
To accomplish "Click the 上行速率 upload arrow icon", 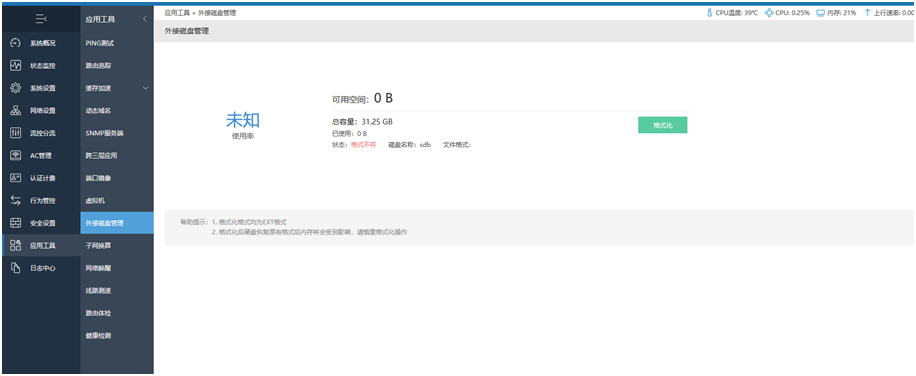I will coord(868,12).
